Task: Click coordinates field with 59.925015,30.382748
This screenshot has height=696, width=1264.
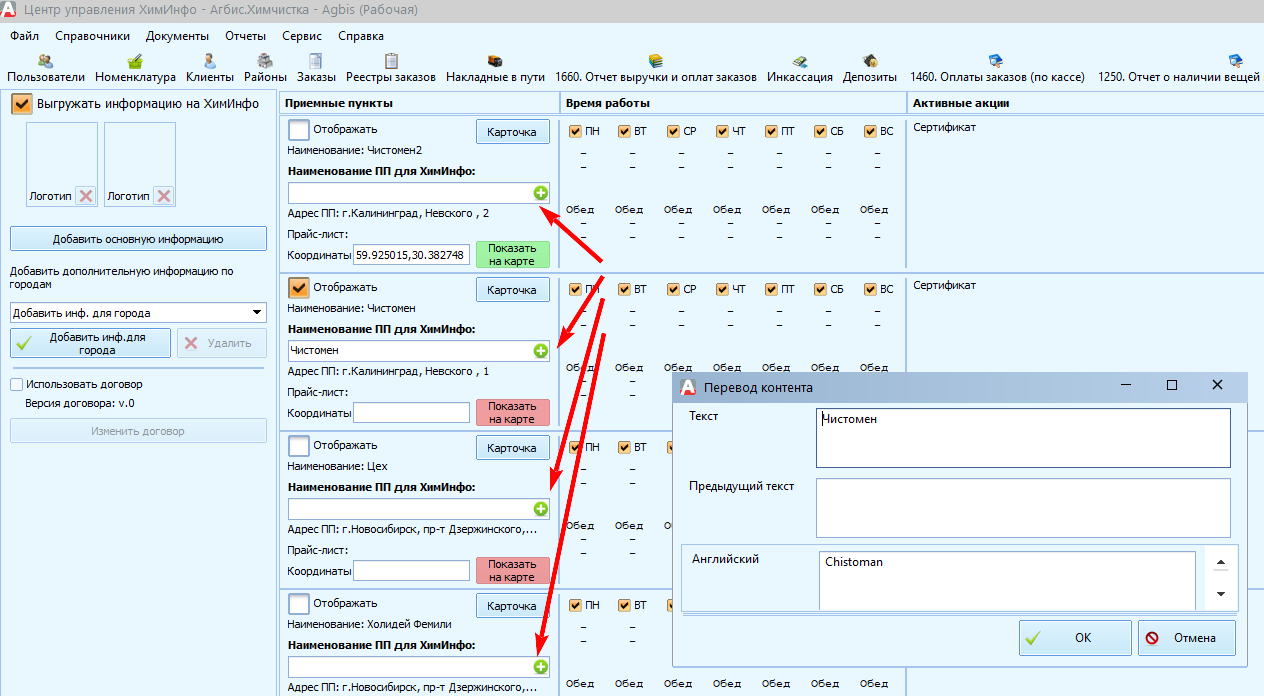Action: (x=412, y=255)
